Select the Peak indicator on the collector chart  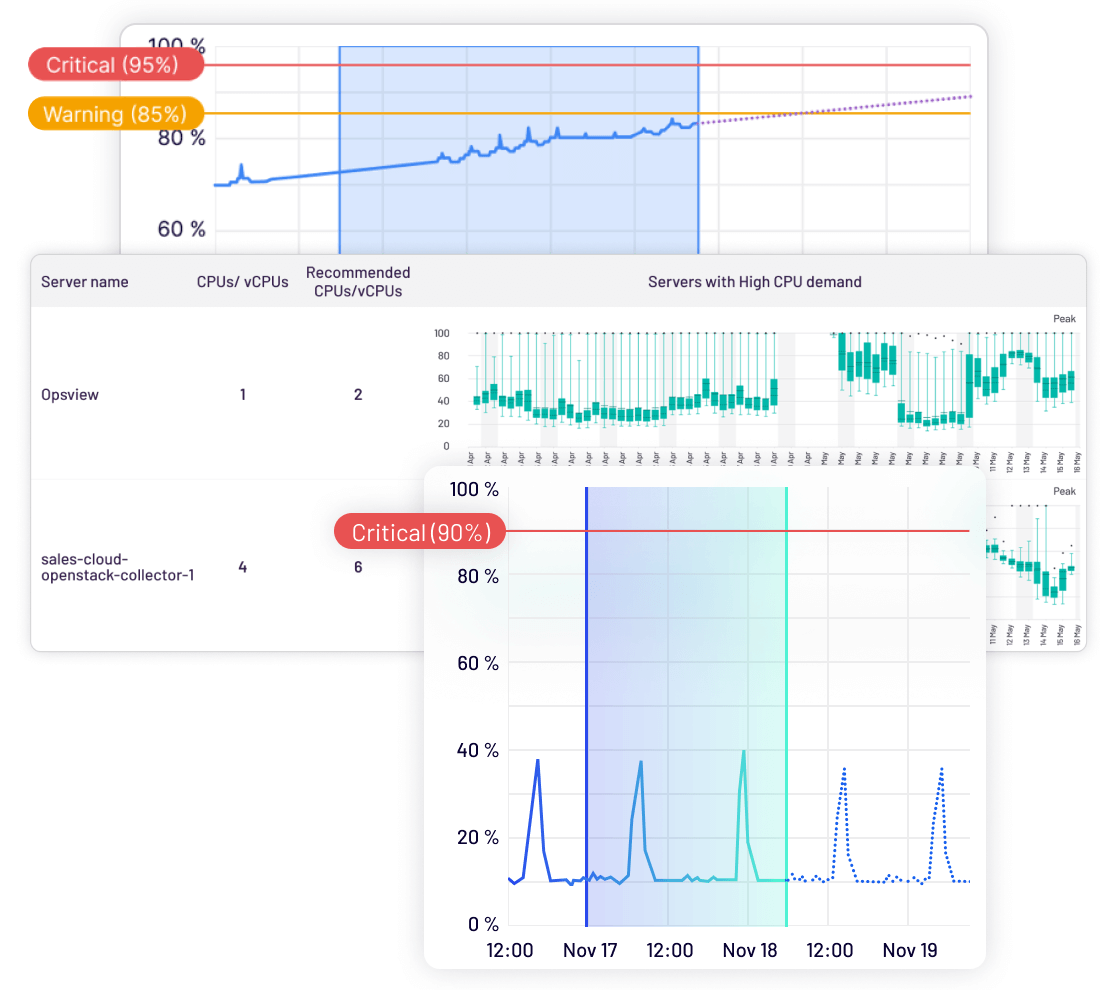pos(1063,491)
